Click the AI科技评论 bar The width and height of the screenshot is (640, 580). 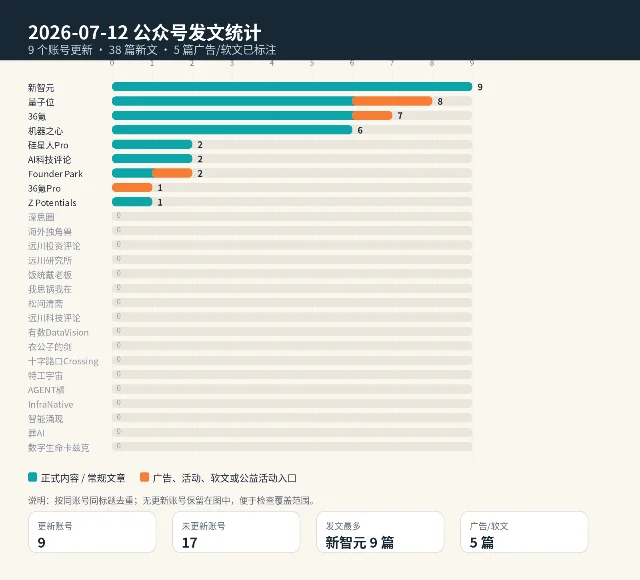[x=152, y=159]
